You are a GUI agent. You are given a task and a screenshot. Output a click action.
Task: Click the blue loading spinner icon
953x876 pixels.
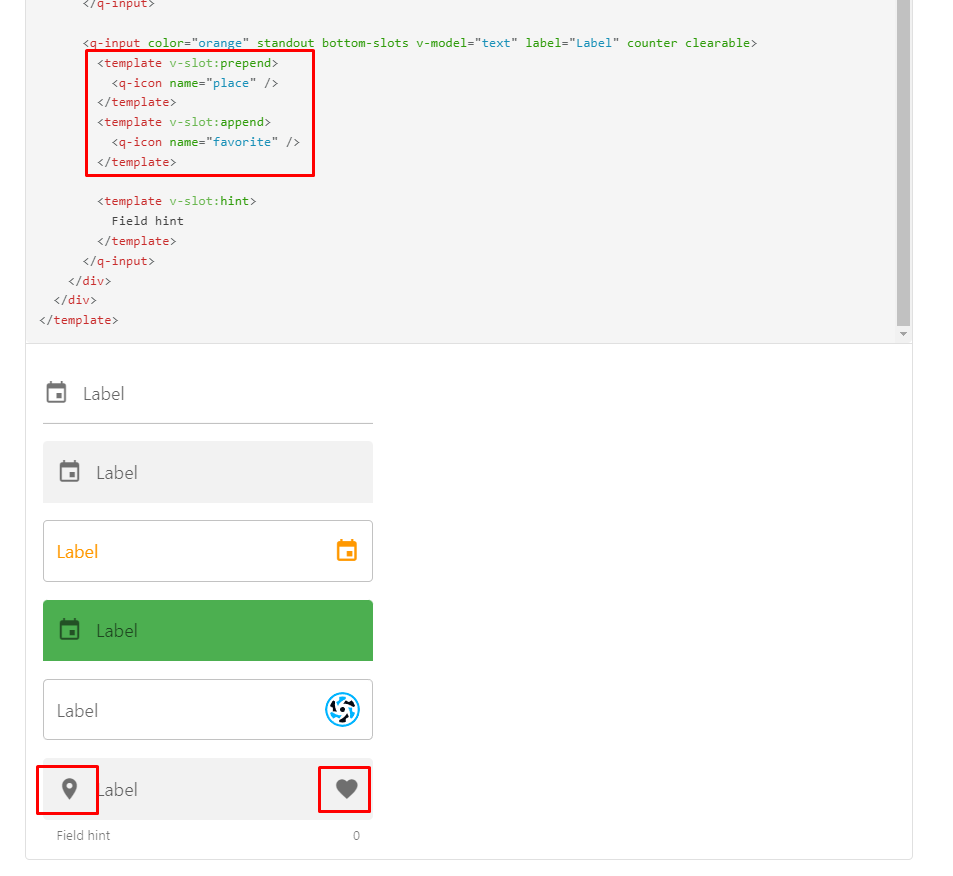tap(343, 709)
